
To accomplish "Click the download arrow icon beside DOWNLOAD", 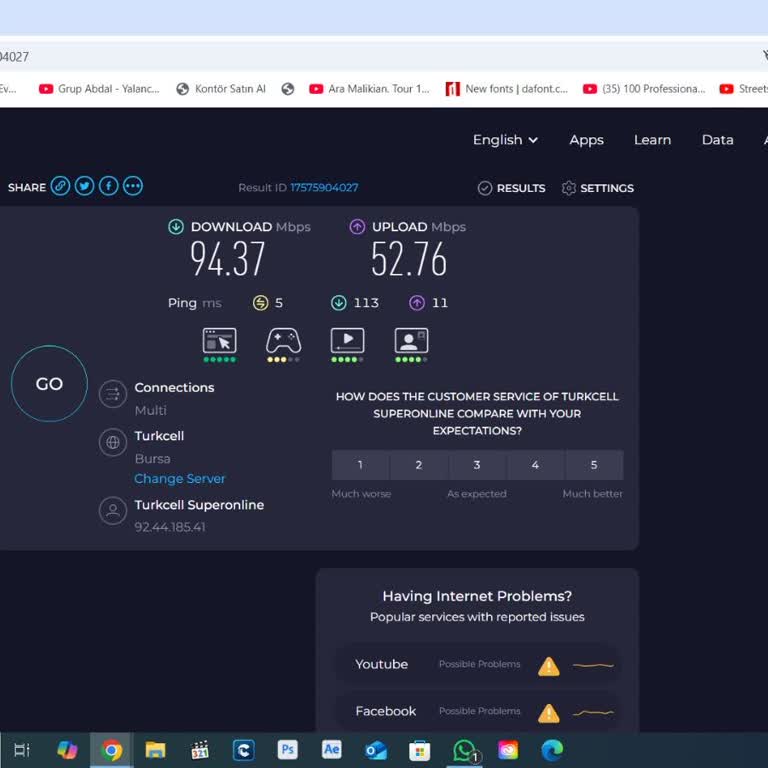I will [x=176, y=227].
